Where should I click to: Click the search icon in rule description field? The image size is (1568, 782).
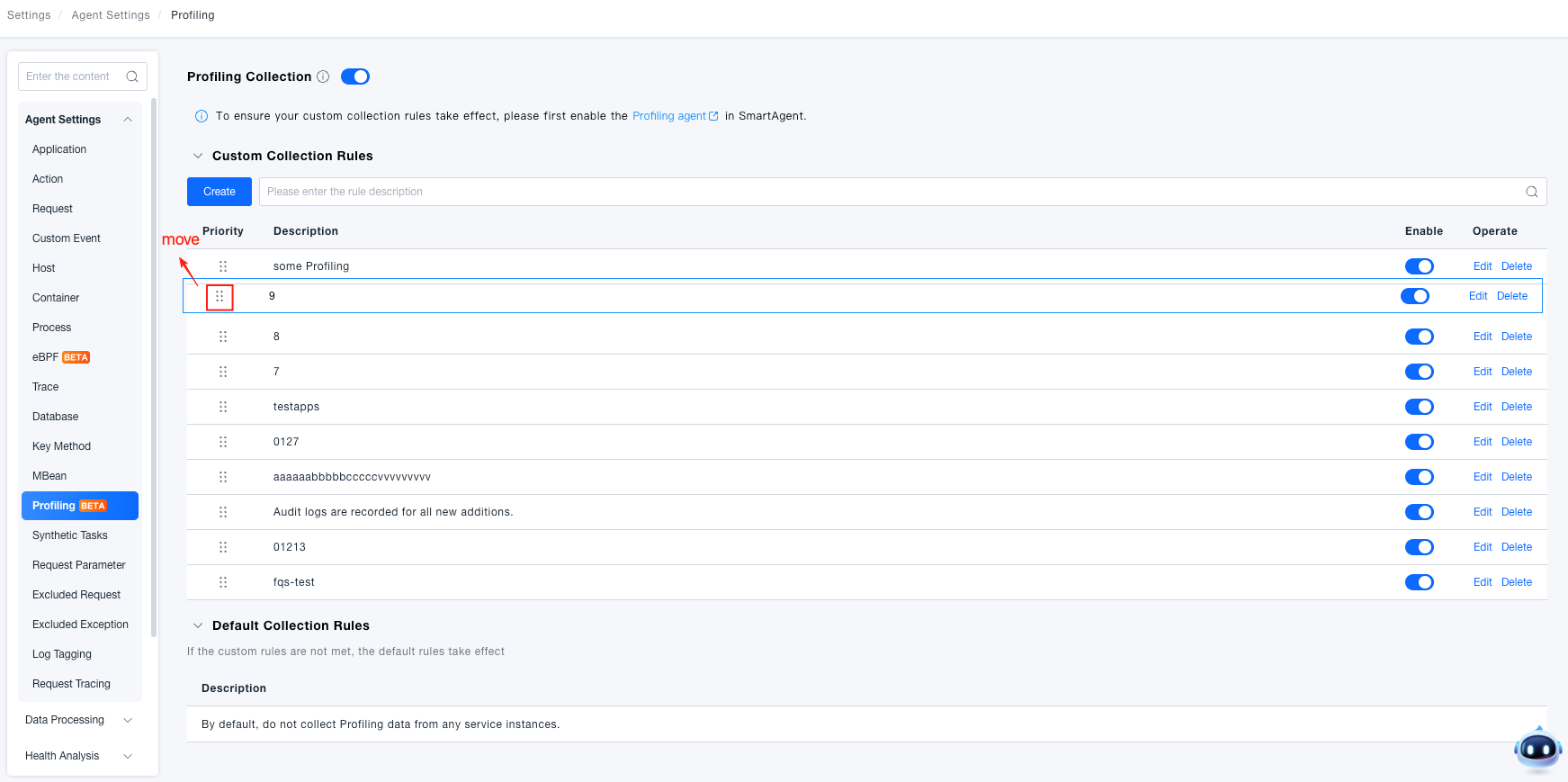(1531, 192)
